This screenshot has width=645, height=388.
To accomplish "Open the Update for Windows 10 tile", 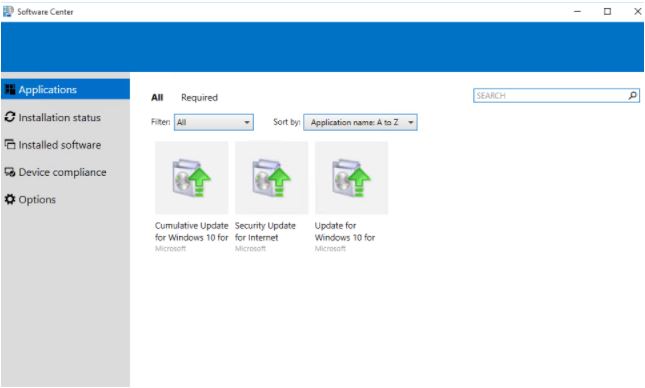I will 351,177.
